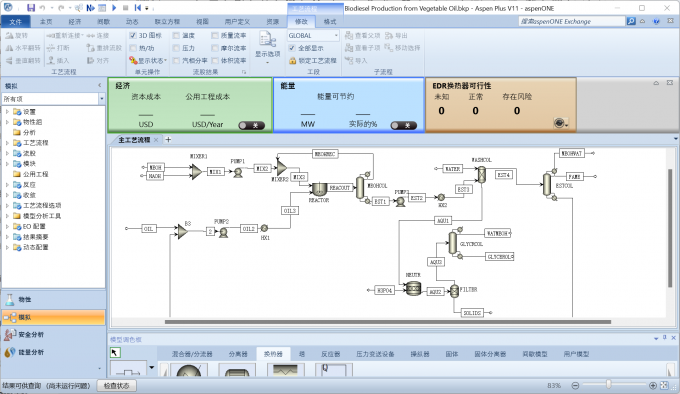Expand the 结果摘要 tree node
This screenshot has width=680, height=394.
coord(7,237)
